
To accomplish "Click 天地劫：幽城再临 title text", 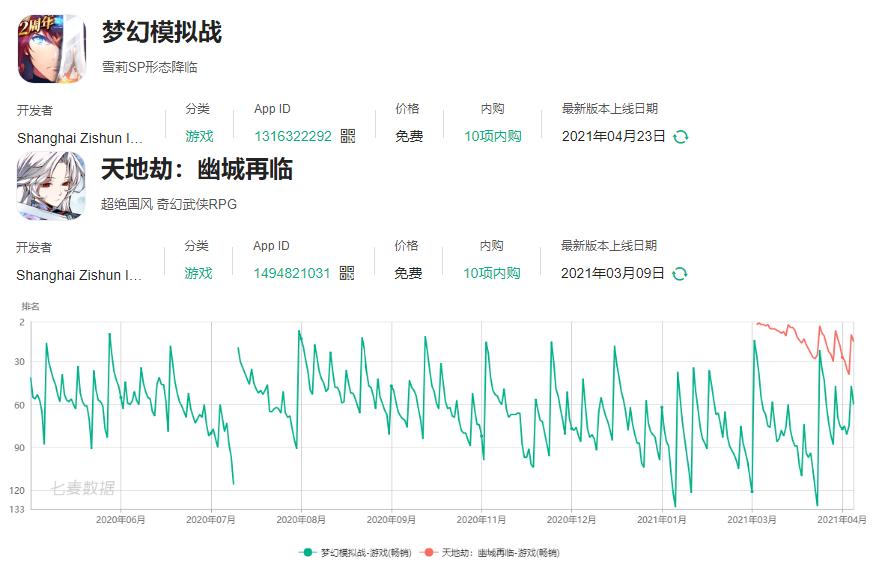I will 197,169.
